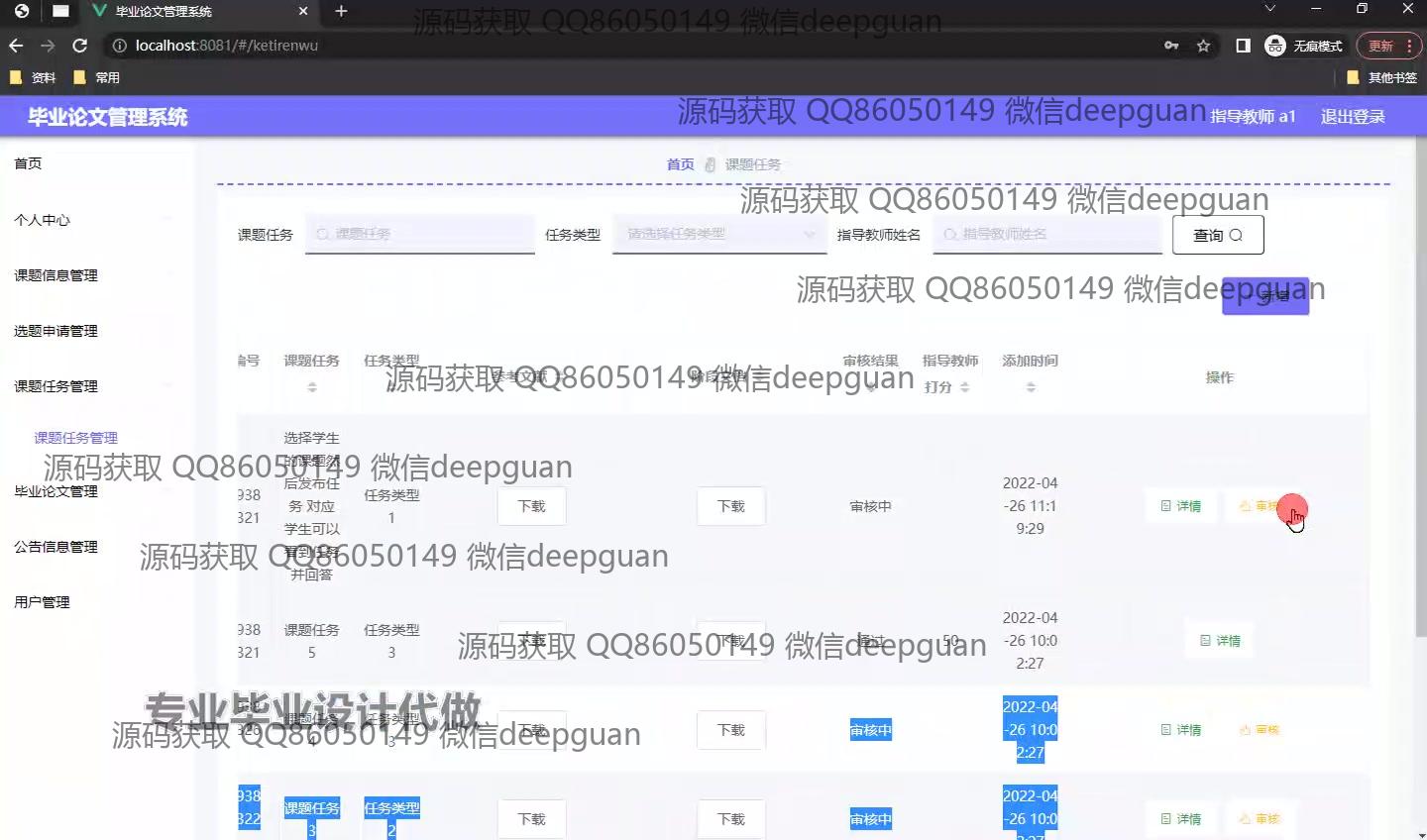Open 详情 for 课题任务 5
Screen dimensions: 1427x840
coord(1218,640)
